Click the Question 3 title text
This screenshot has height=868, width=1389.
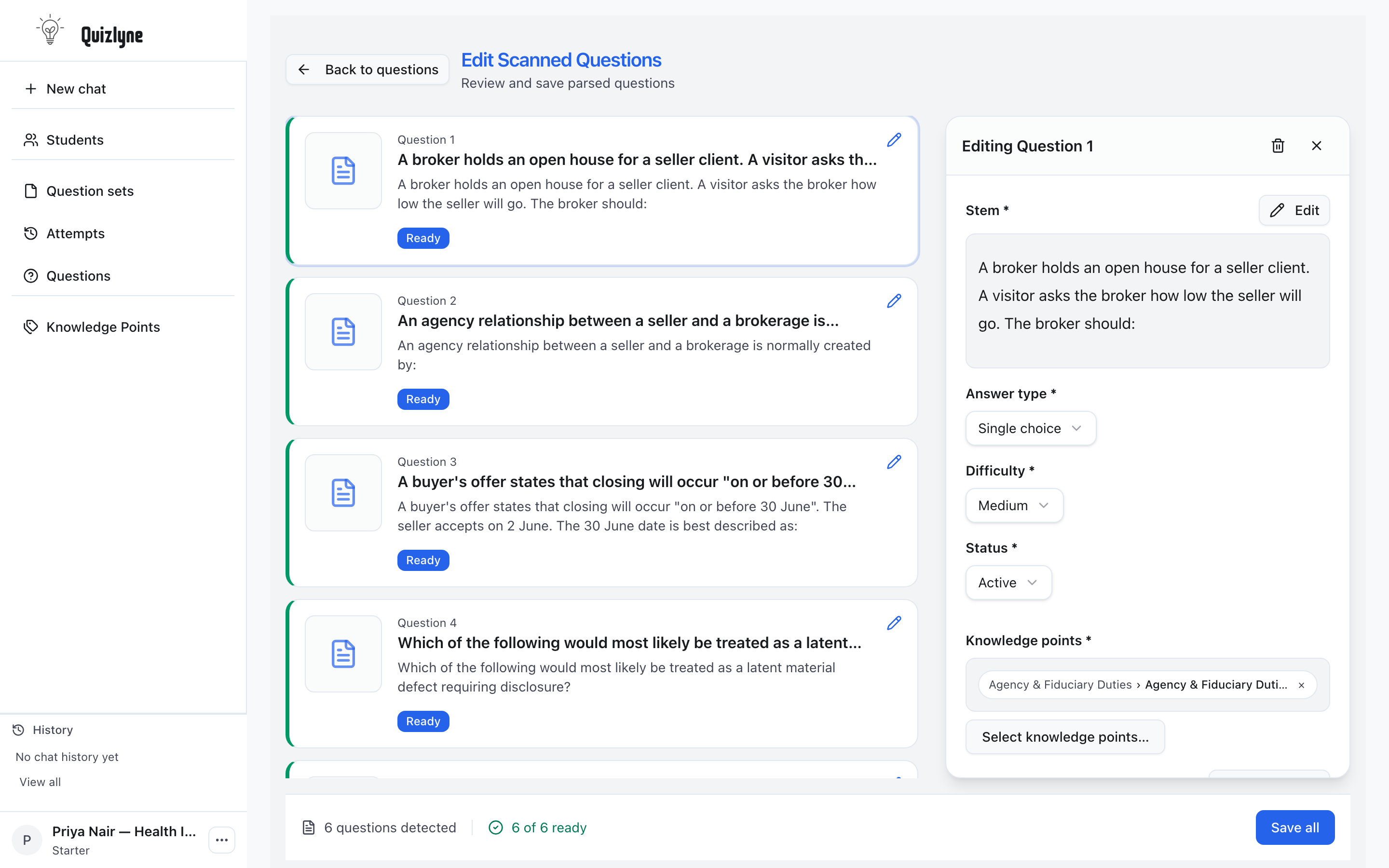(627, 482)
